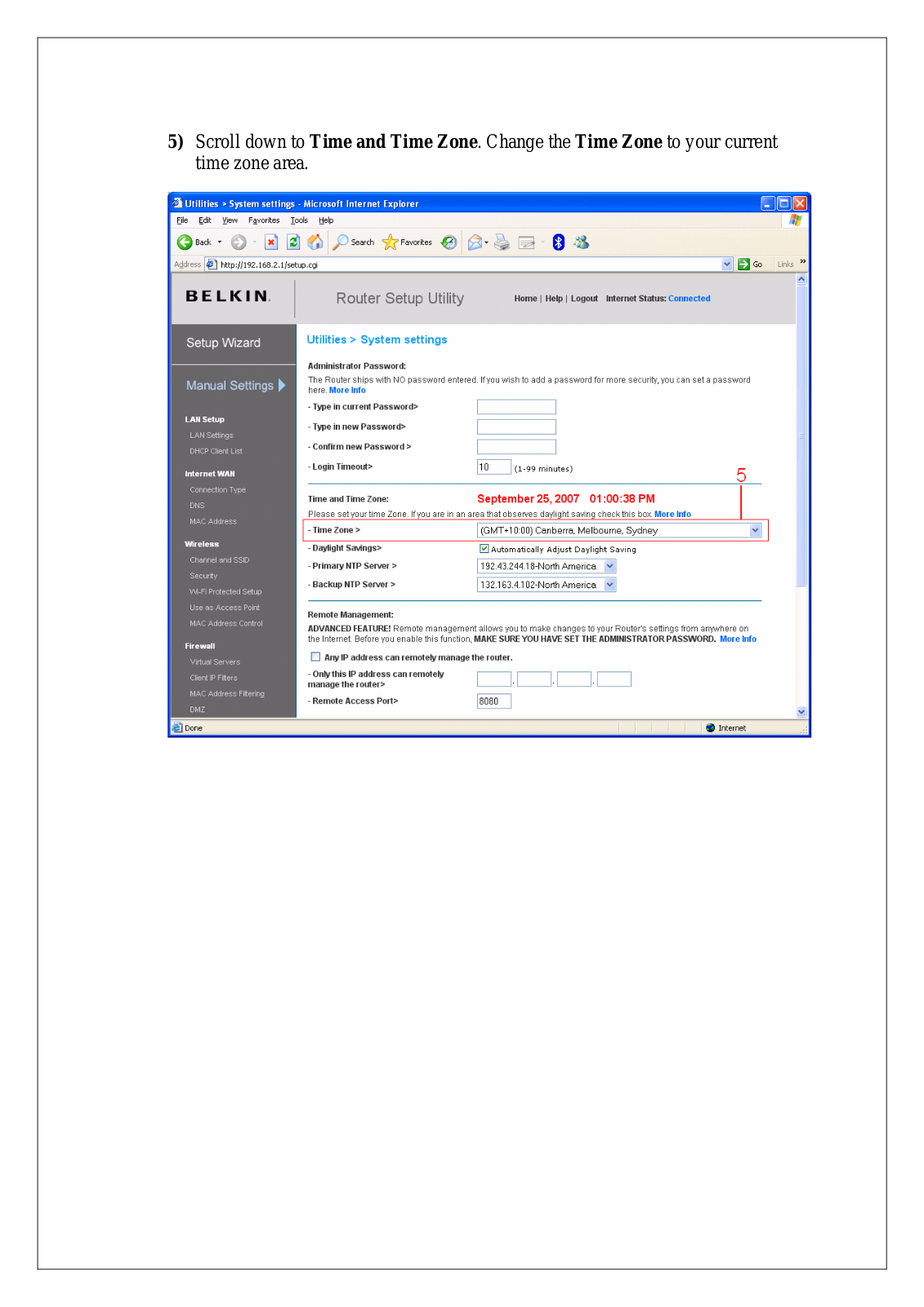Screen dimensions: 924x1307
Task: Click the Print icon in toolbar
Action: (502, 242)
